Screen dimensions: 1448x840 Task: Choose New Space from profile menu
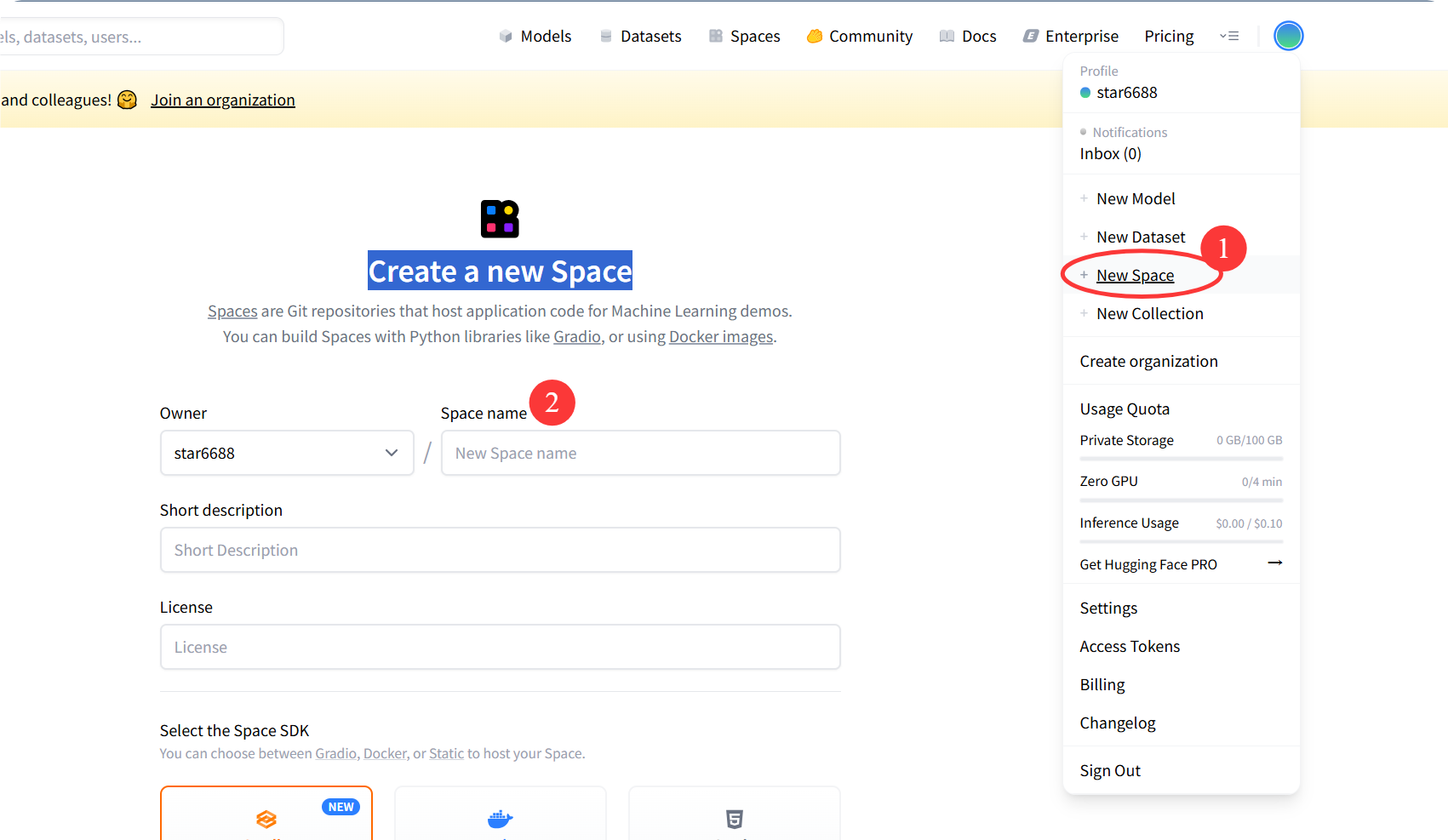tap(1135, 276)
